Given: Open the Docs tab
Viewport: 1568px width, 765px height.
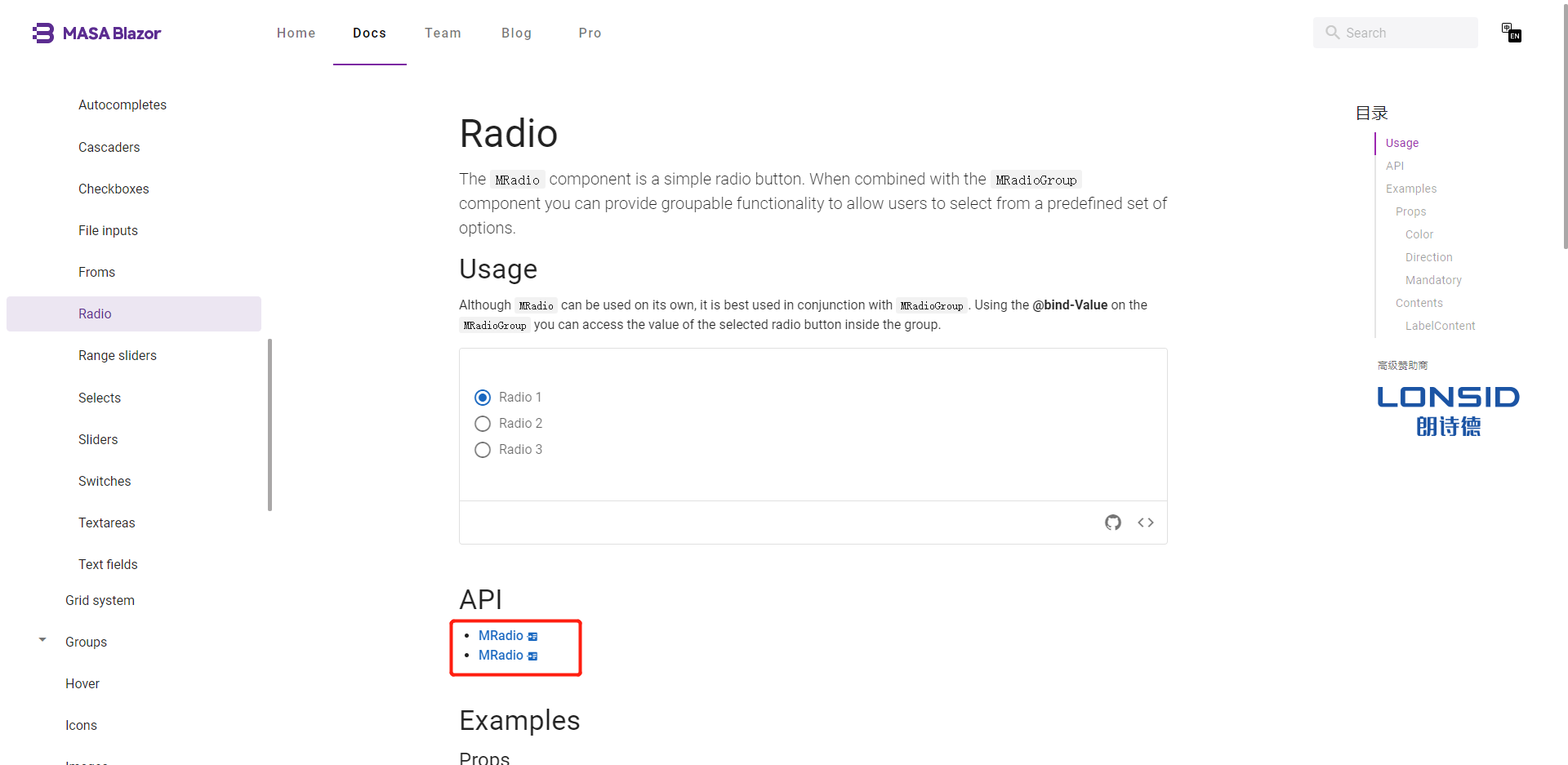Looking at the screenshot, I should (x=369, y=33).
